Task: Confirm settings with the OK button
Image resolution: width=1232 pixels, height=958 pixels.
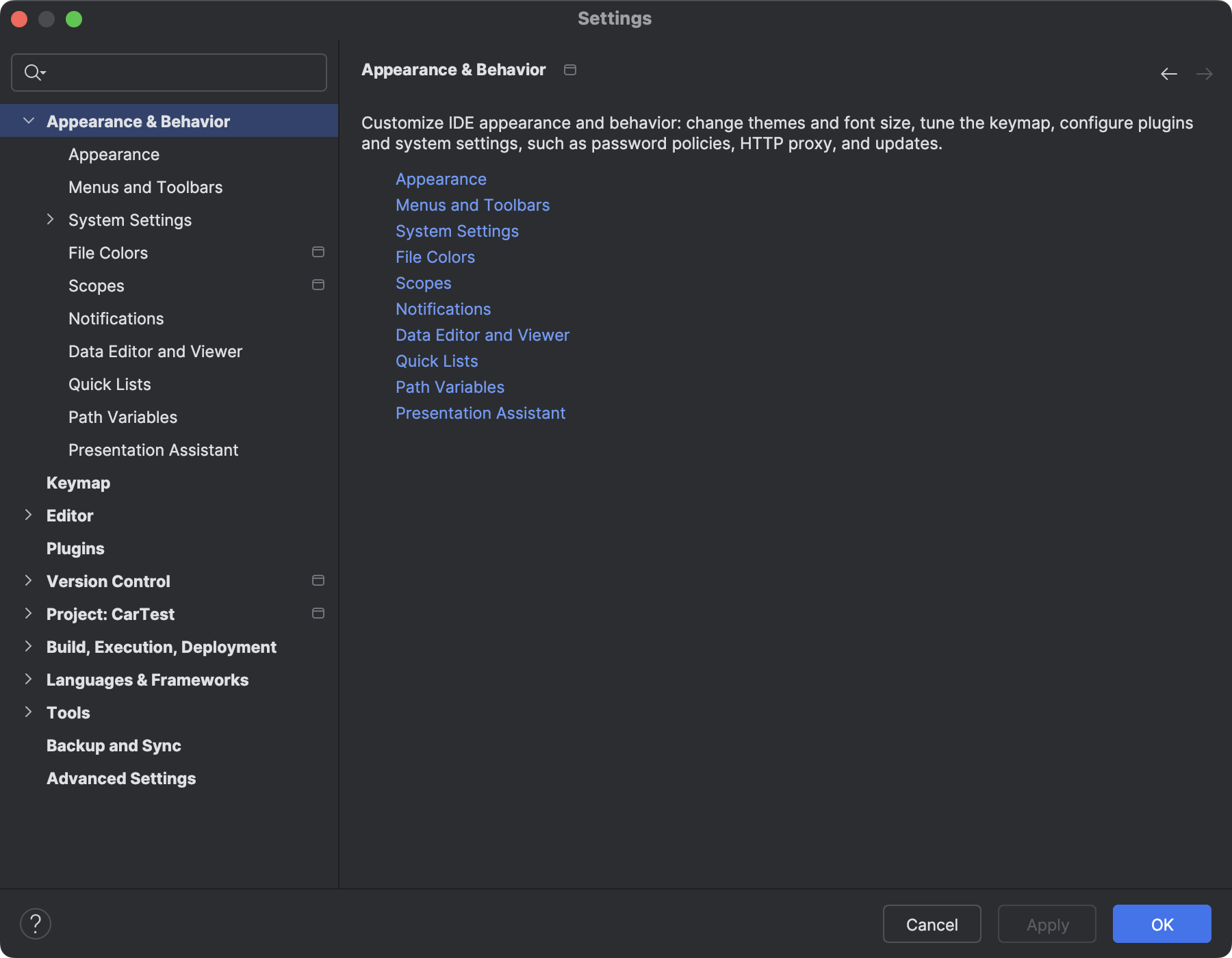Action: pyautogui.click(x=1161, y=924)
